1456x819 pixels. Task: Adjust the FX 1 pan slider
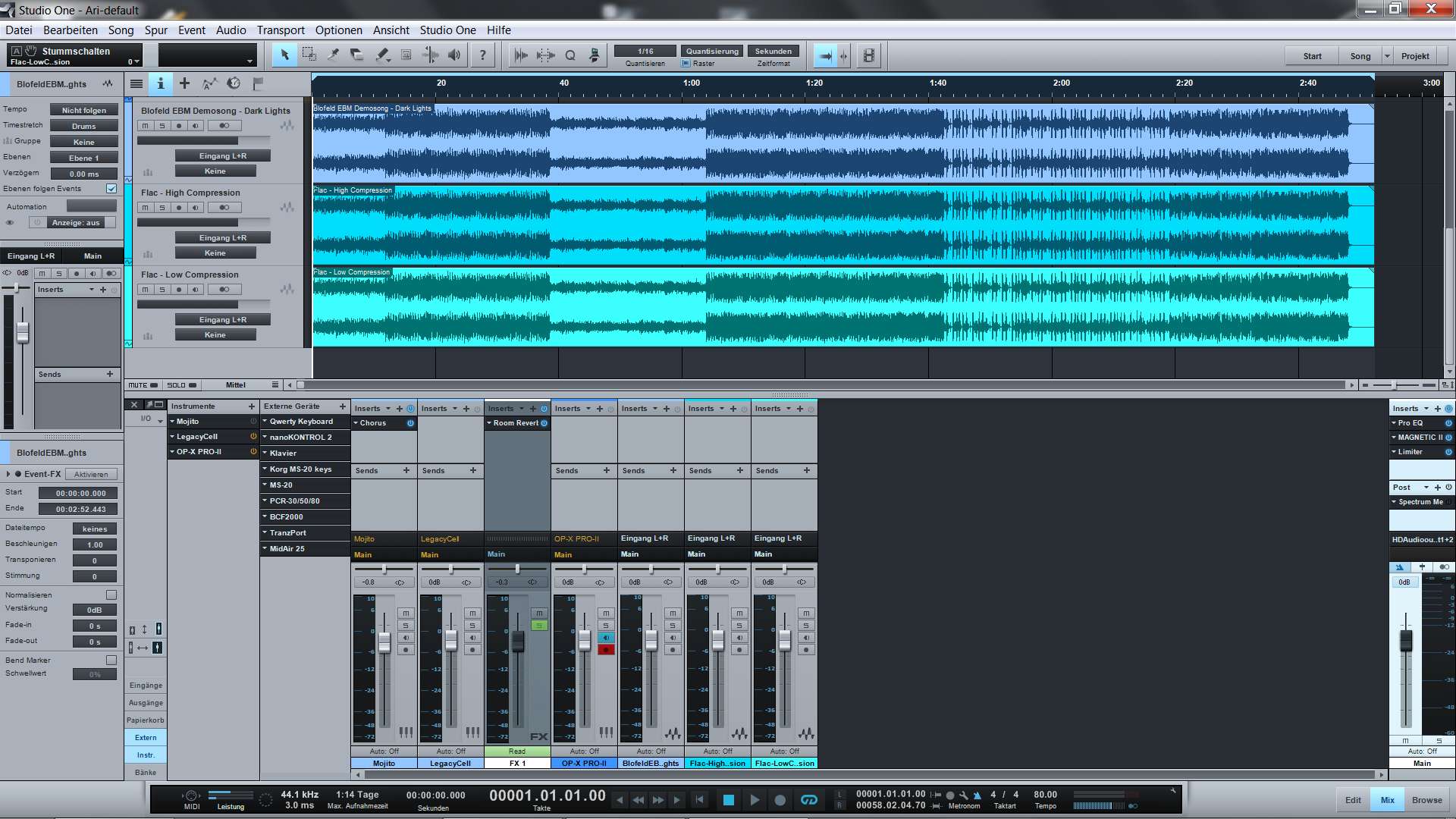point(518,569)
